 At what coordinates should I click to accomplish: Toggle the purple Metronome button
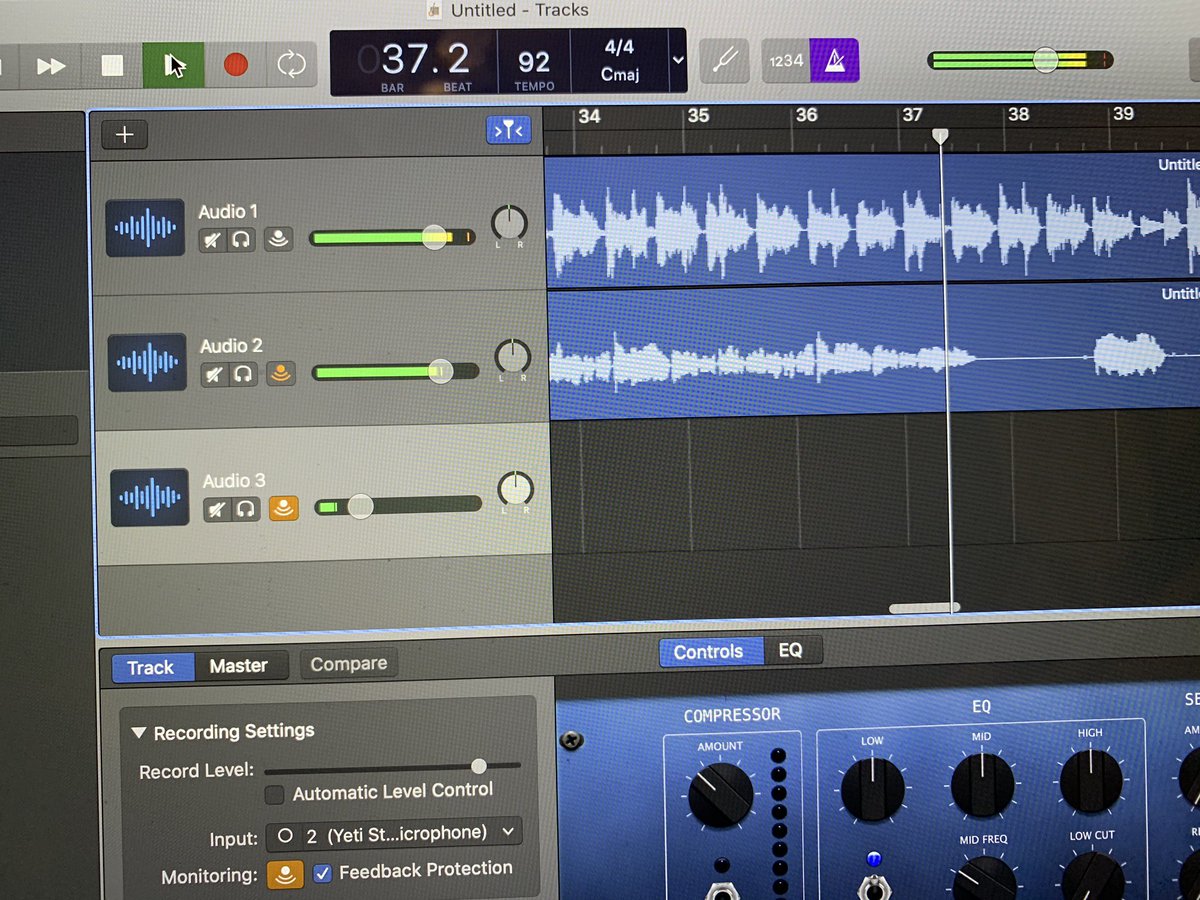834,61
